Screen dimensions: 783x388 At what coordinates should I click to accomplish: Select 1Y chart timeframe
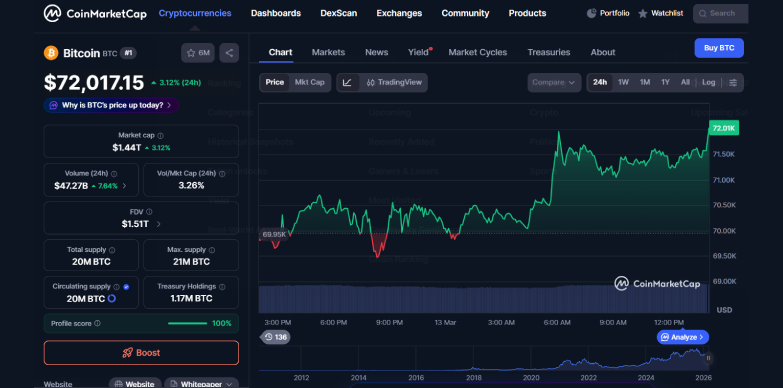tap(665, 82)
